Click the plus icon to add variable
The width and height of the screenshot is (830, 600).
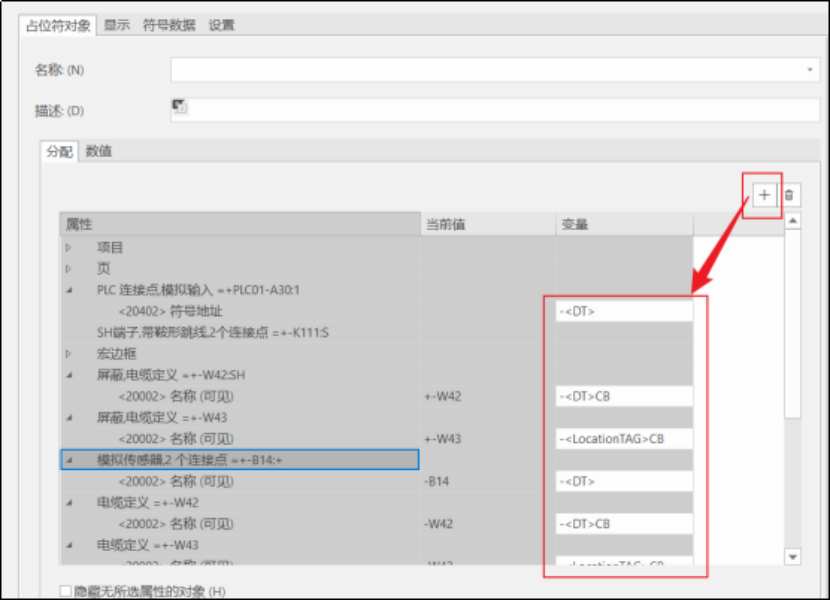764,195
